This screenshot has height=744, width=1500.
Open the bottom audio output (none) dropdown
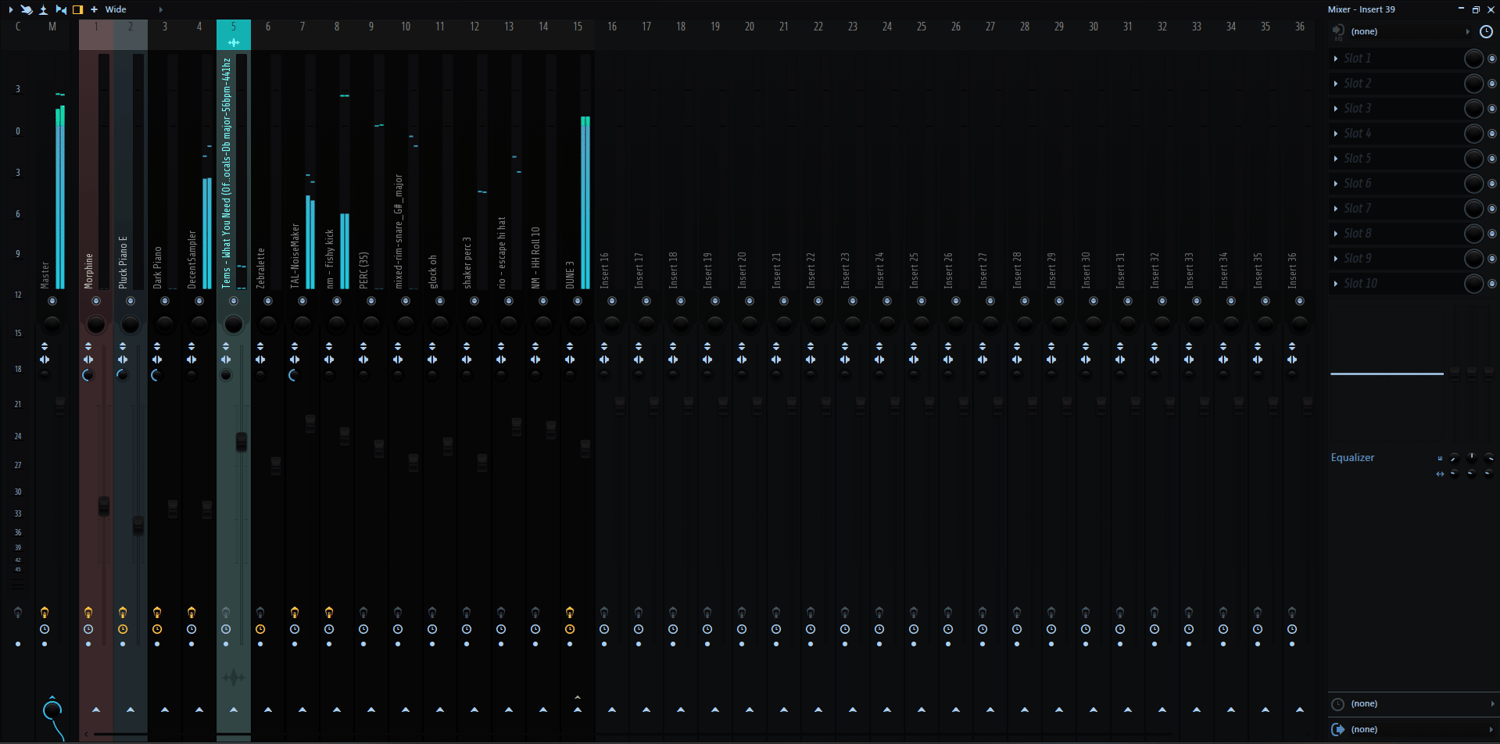pyautogui.click(x=1421, y=729)
